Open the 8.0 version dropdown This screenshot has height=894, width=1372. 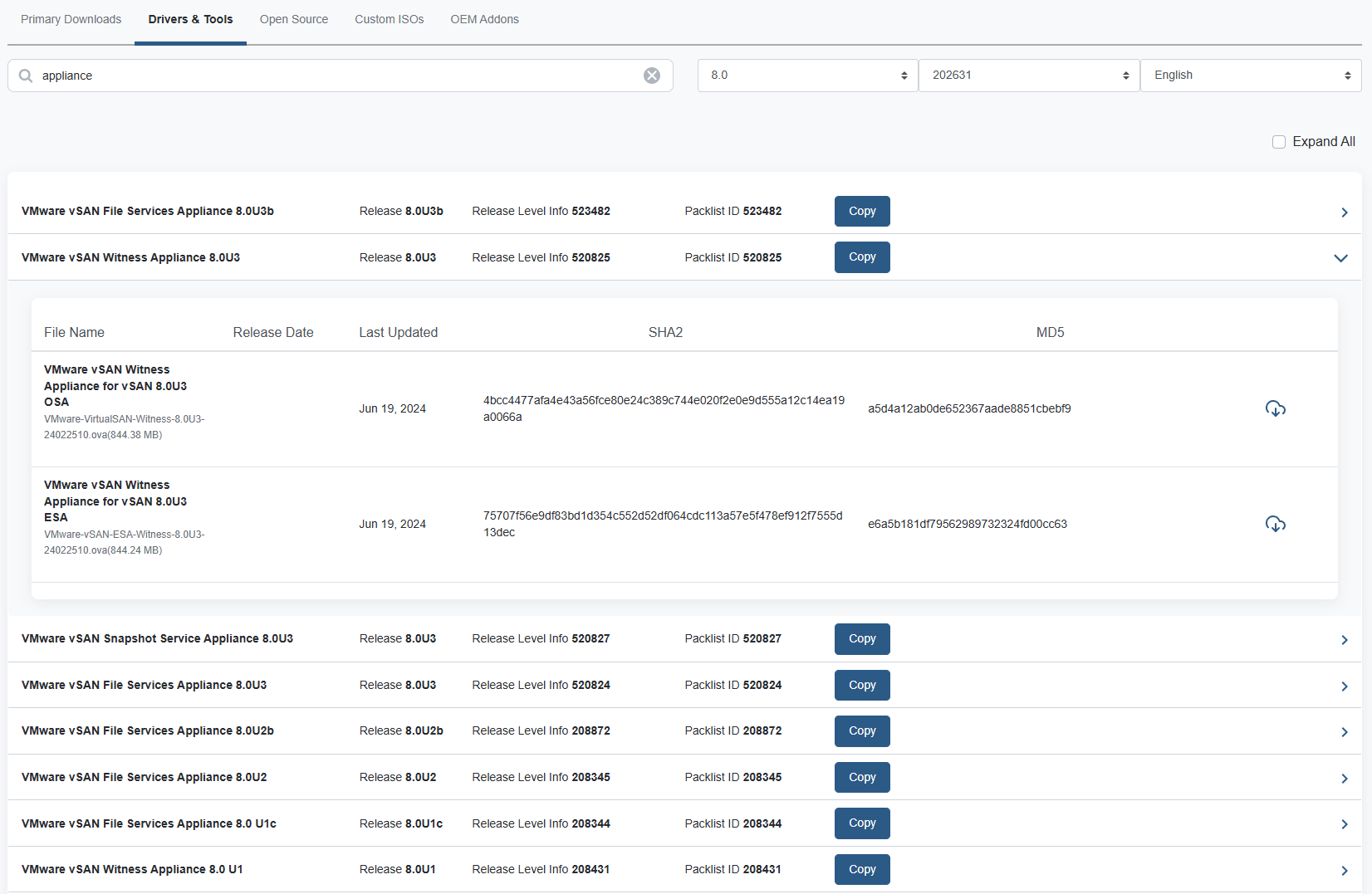point(807,76)
